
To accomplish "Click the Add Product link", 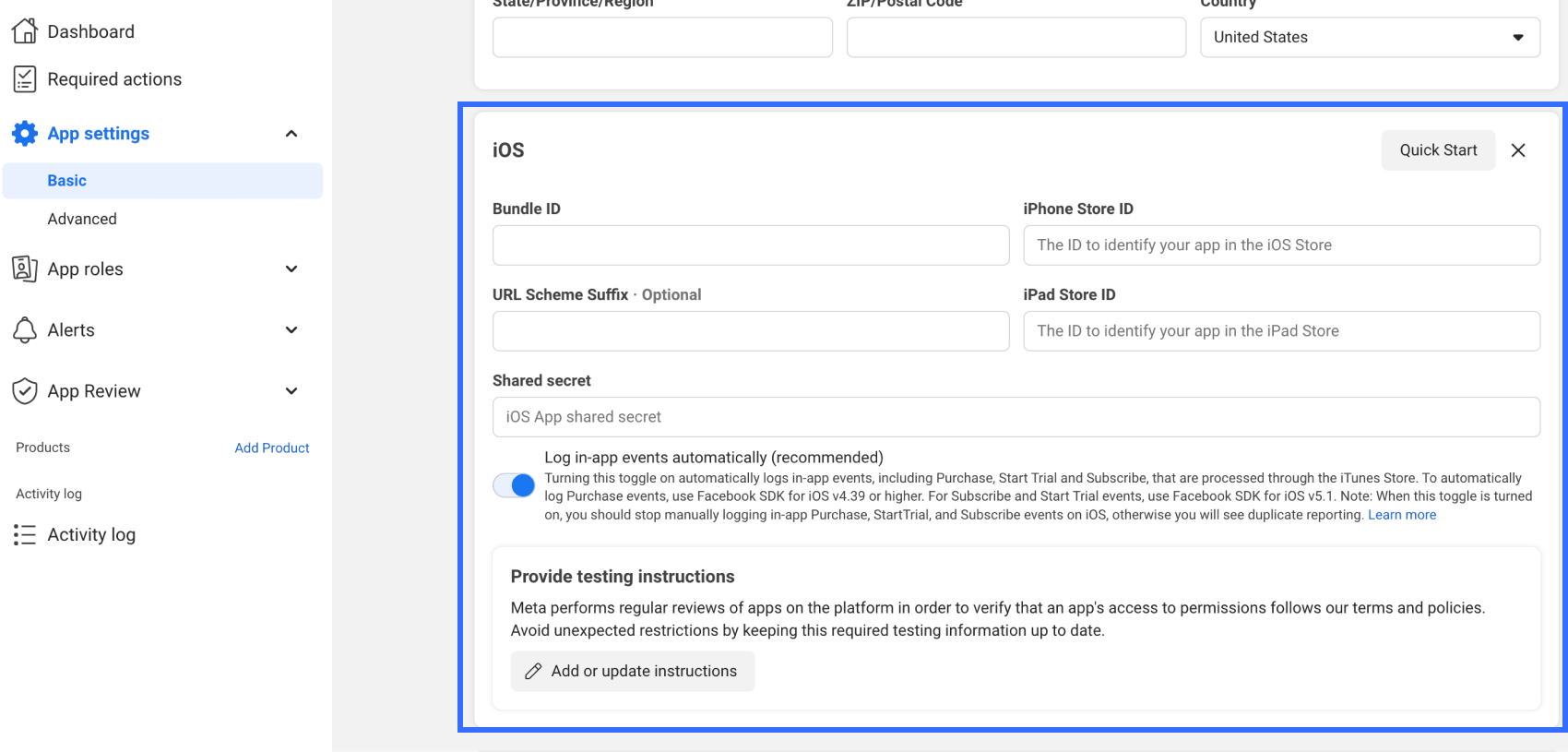I will coord(272,448).
